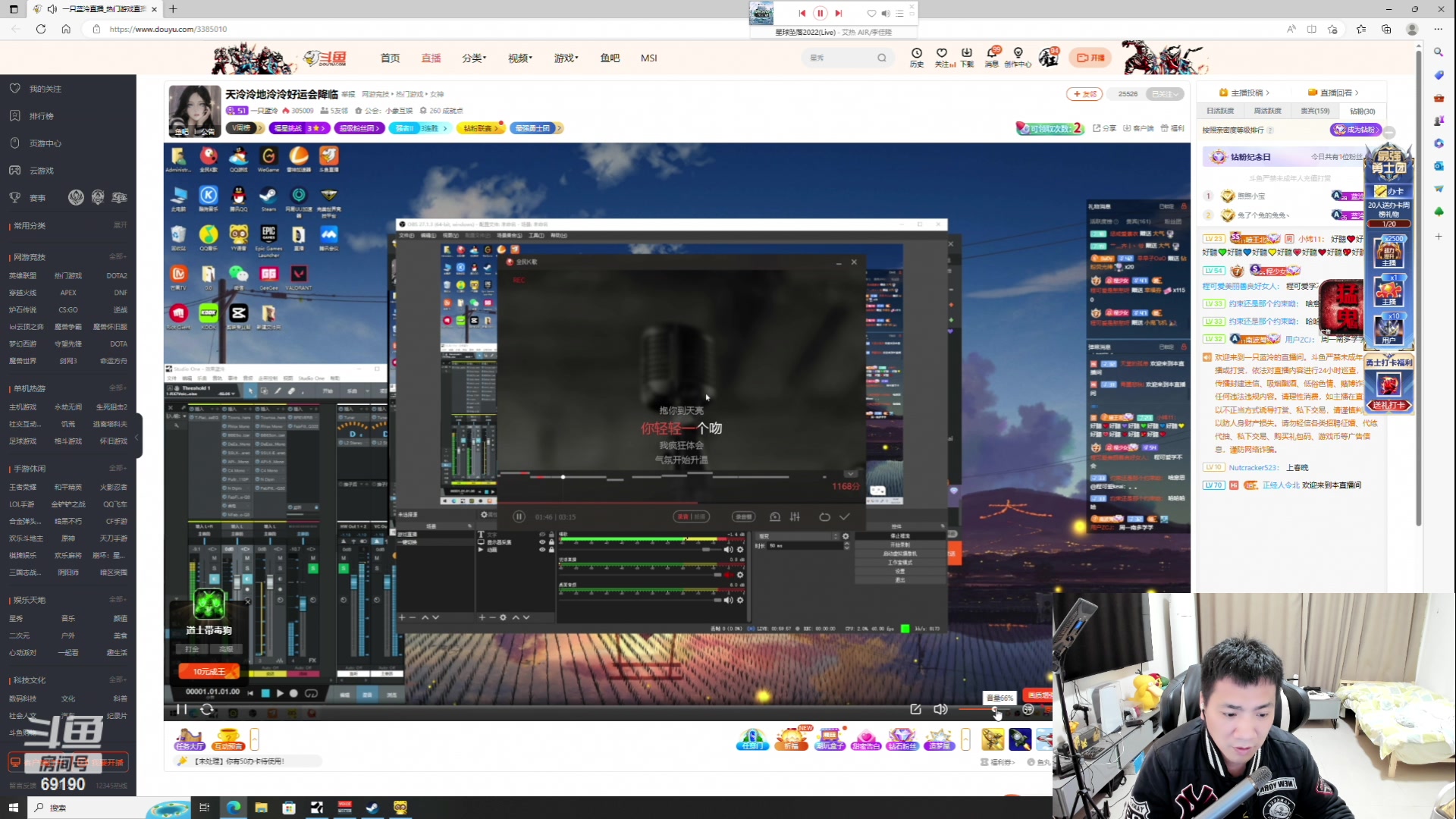The height and width of the screenshot is (819, 1456).
Task: Switch to 贵宾(159) tab
Action: pos(1315,111)
